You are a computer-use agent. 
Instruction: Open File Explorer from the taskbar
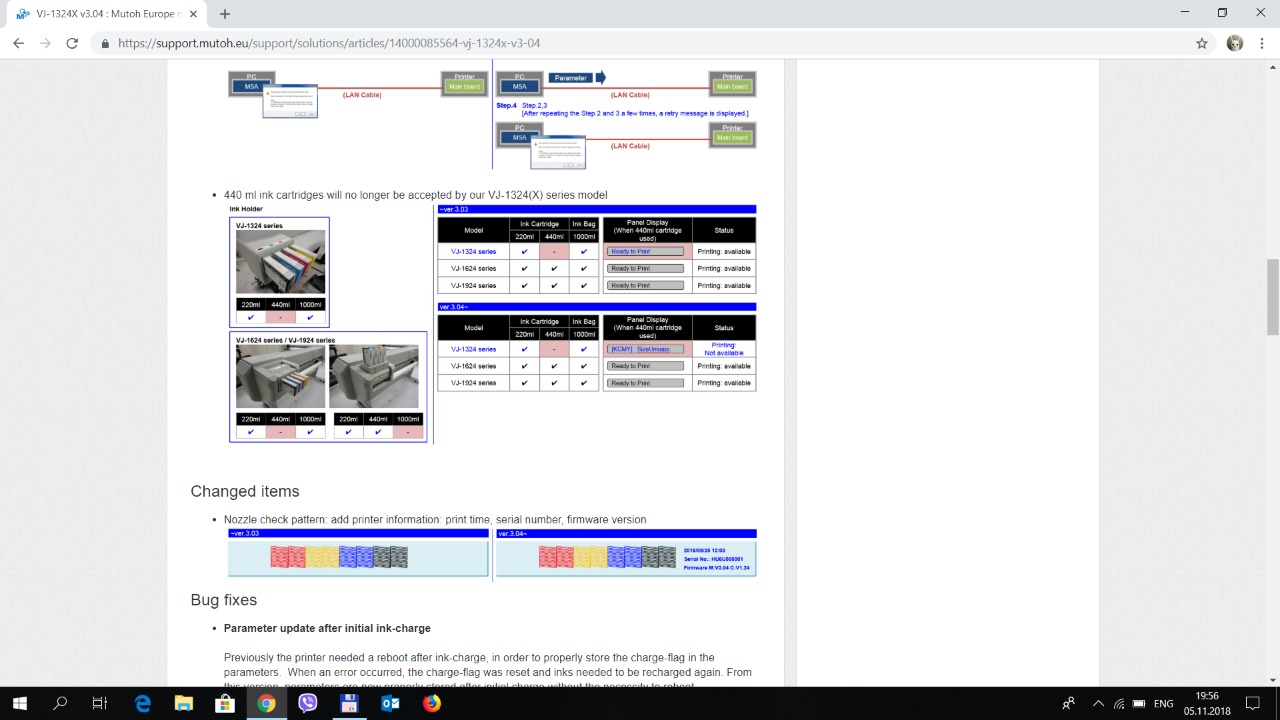click(183, 703)
